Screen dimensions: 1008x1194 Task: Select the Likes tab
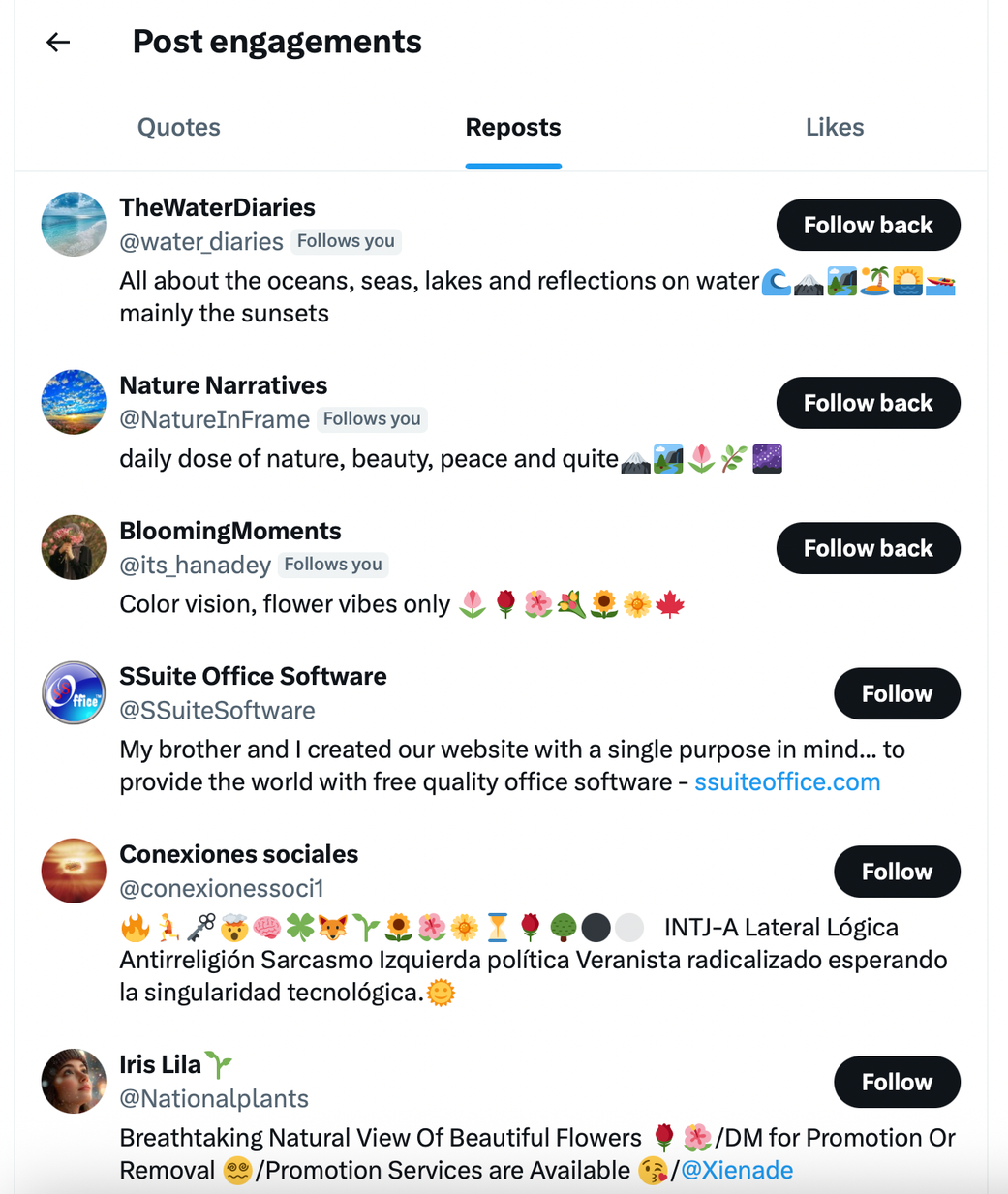point(834,127)
